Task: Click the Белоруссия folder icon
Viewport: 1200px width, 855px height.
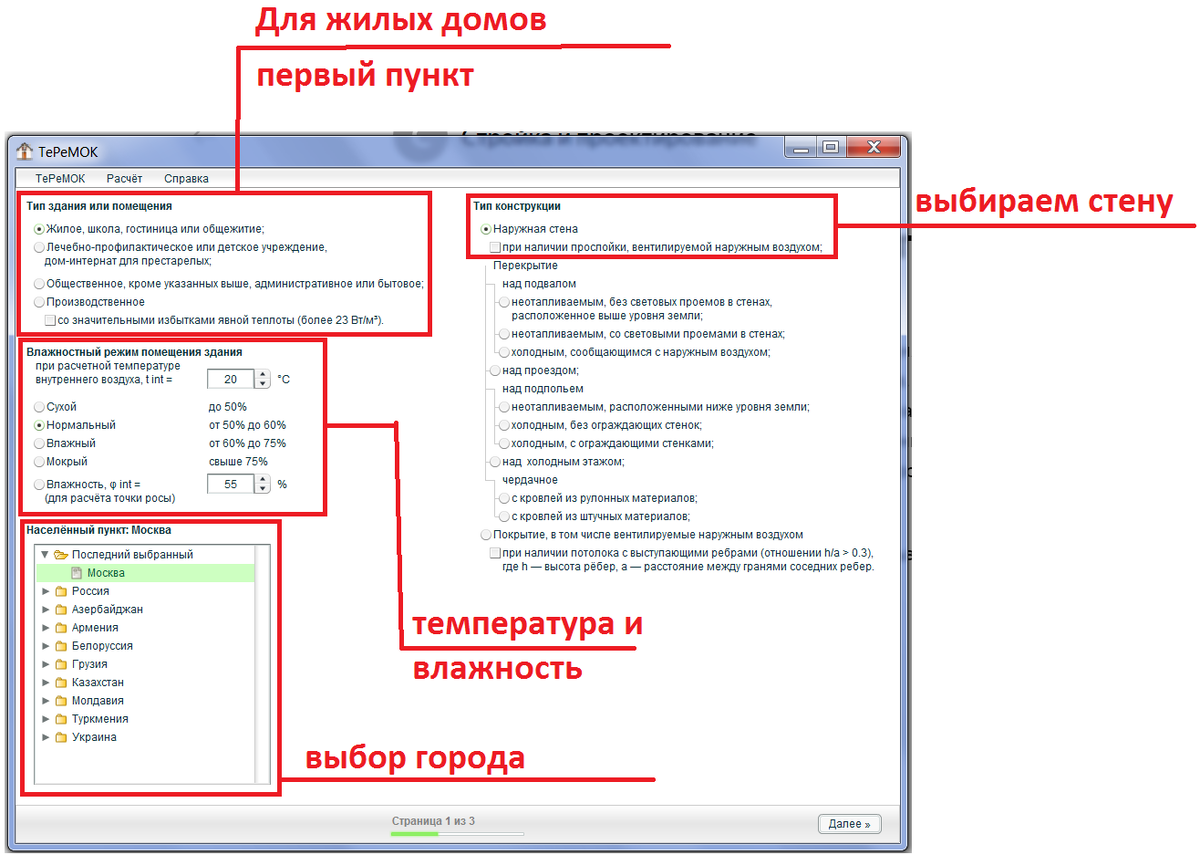Action: pyautogui.click(x=61, y=646)
